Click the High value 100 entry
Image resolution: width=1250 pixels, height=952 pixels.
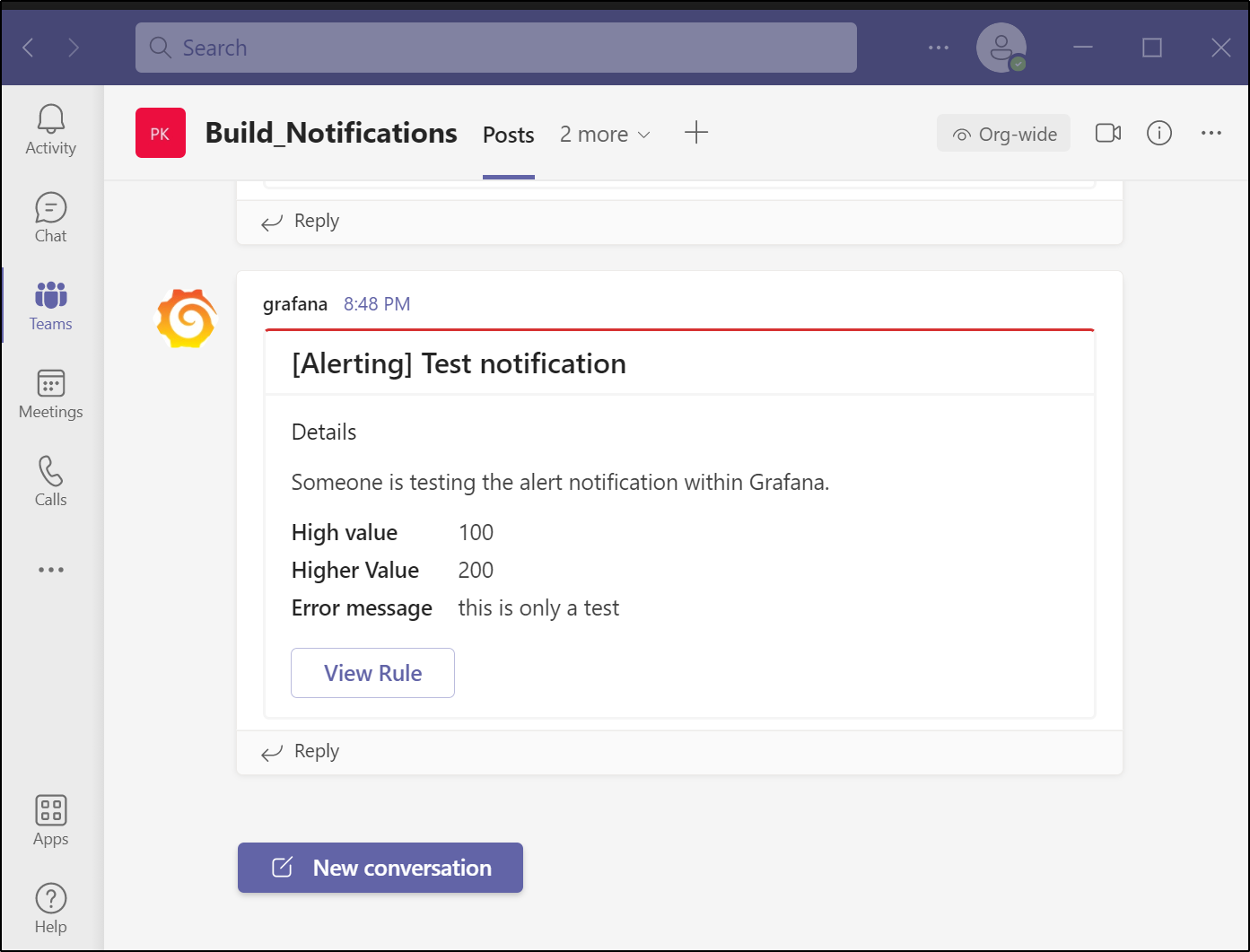tap(393, 532)
